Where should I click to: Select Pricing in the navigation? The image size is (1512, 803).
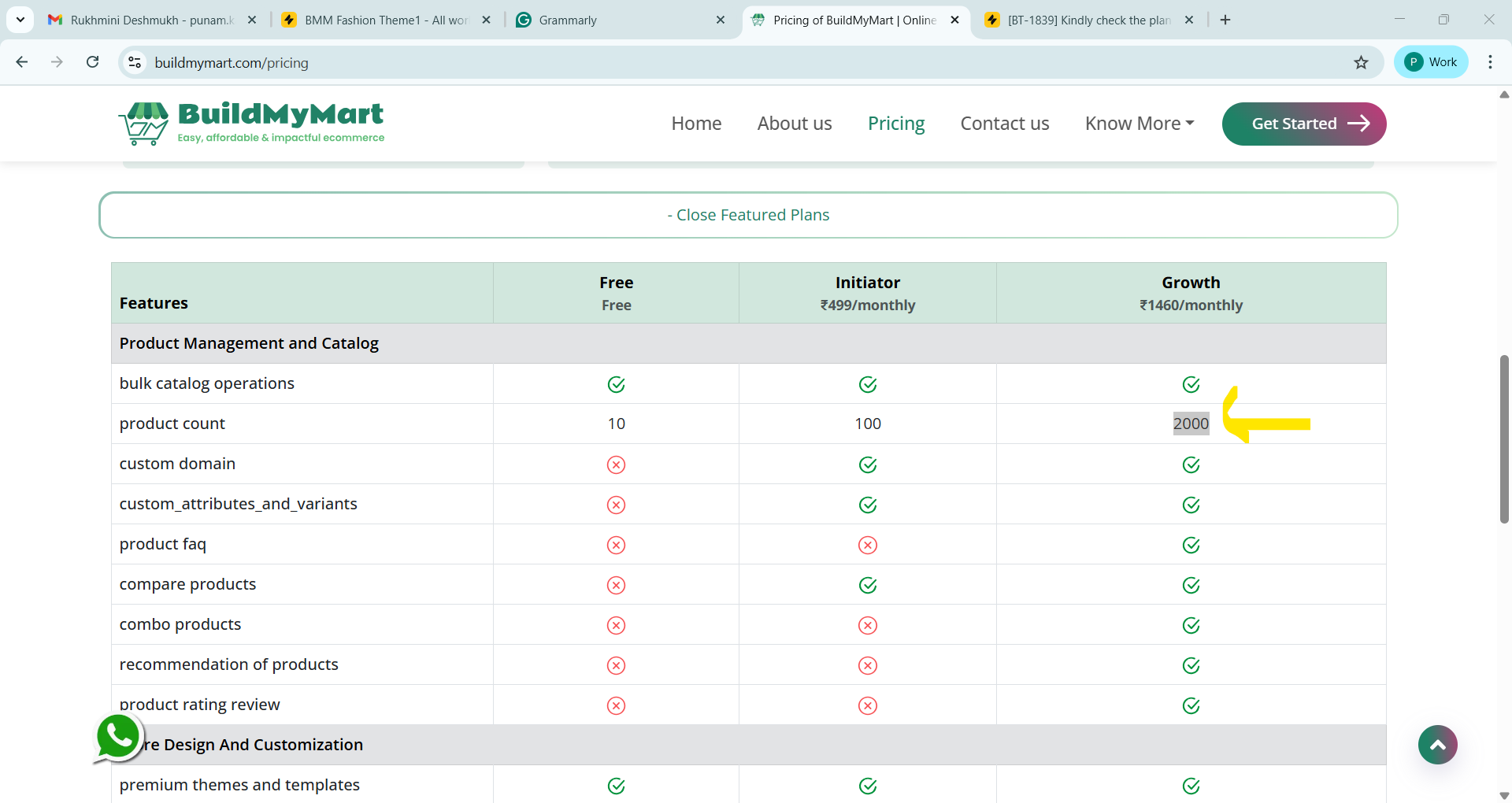pos(896,124)
